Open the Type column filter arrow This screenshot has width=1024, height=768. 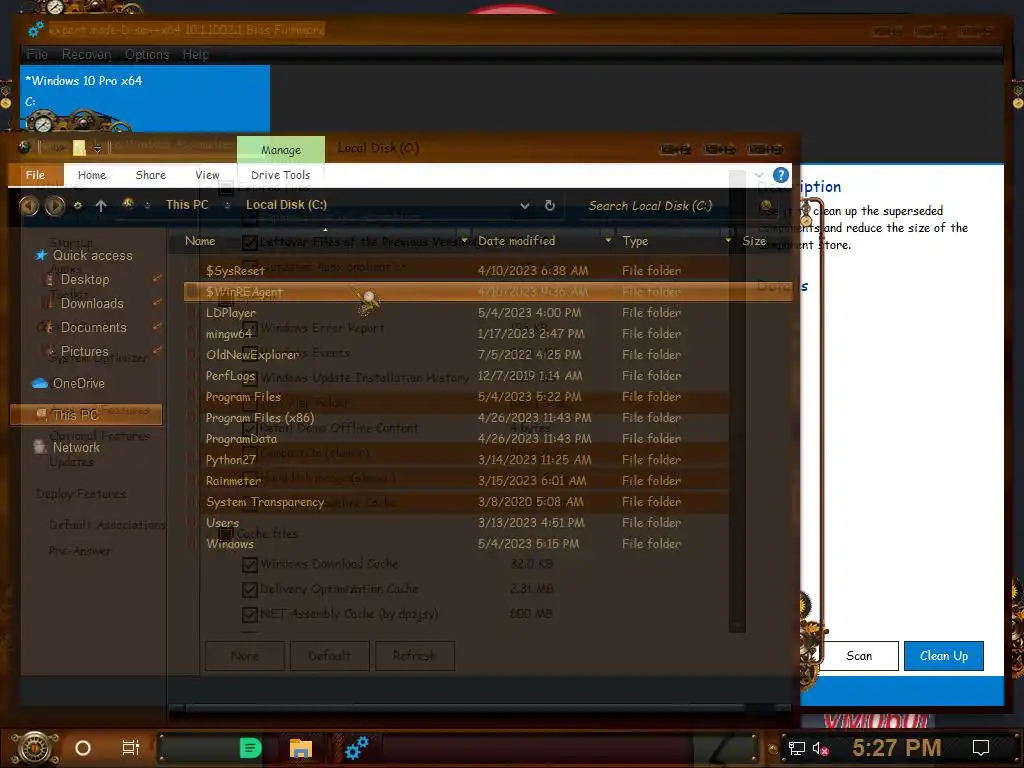pos(728,240)
